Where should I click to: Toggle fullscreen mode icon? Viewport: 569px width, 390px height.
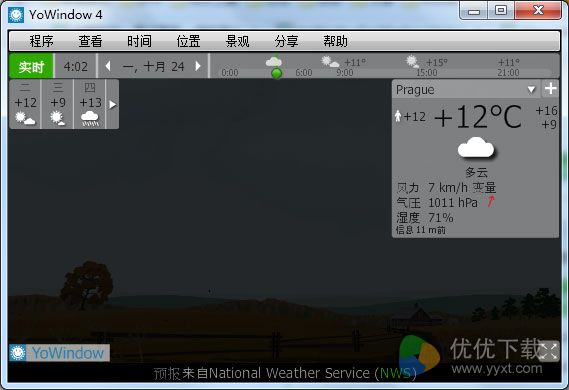pos(548,351)
